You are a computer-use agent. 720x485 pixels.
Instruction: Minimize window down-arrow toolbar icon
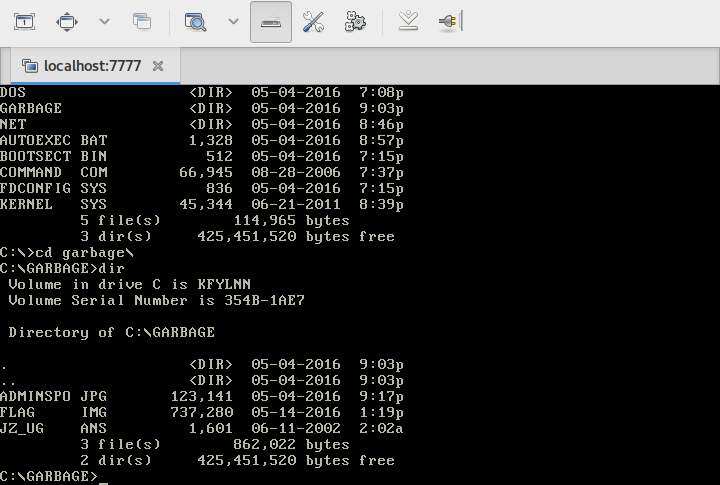[408, 22]
